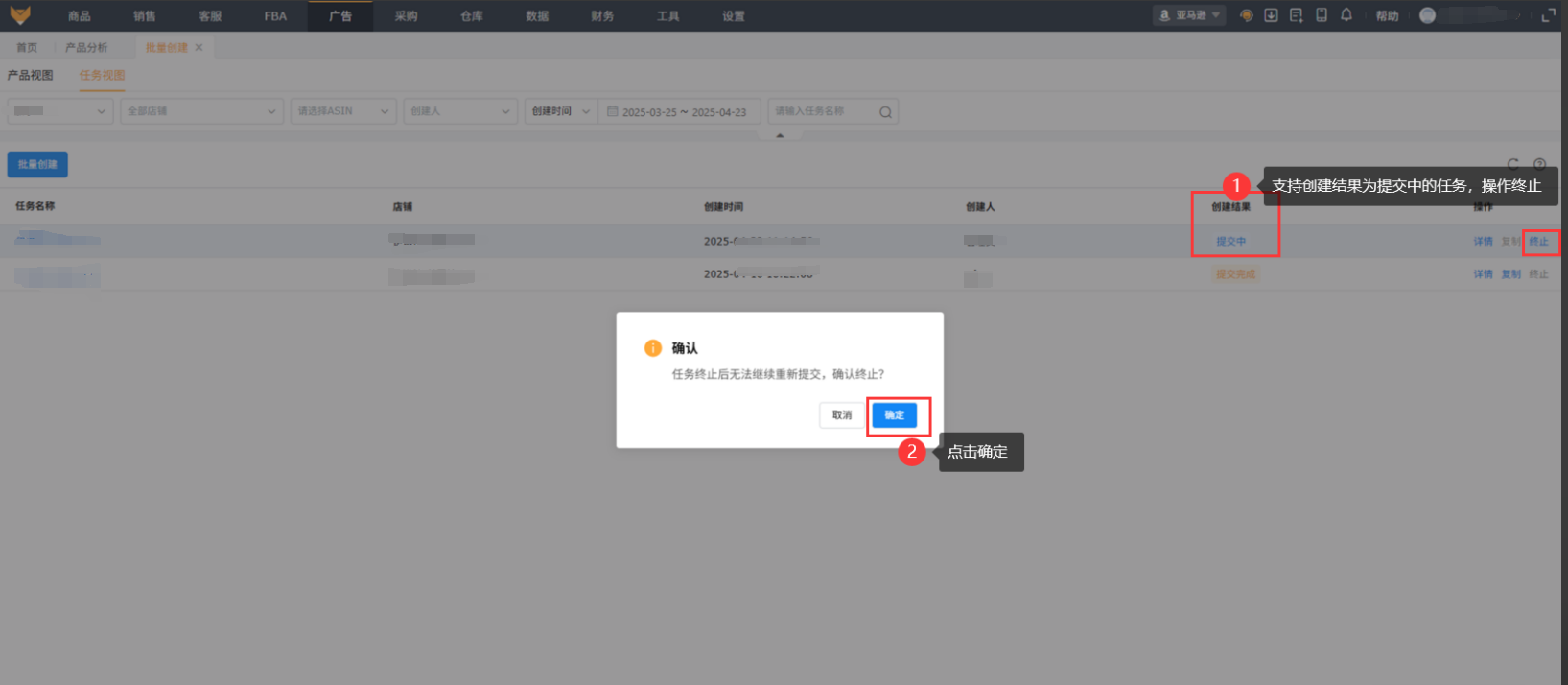Click the orange info icon in dialog

click(653, 348)
